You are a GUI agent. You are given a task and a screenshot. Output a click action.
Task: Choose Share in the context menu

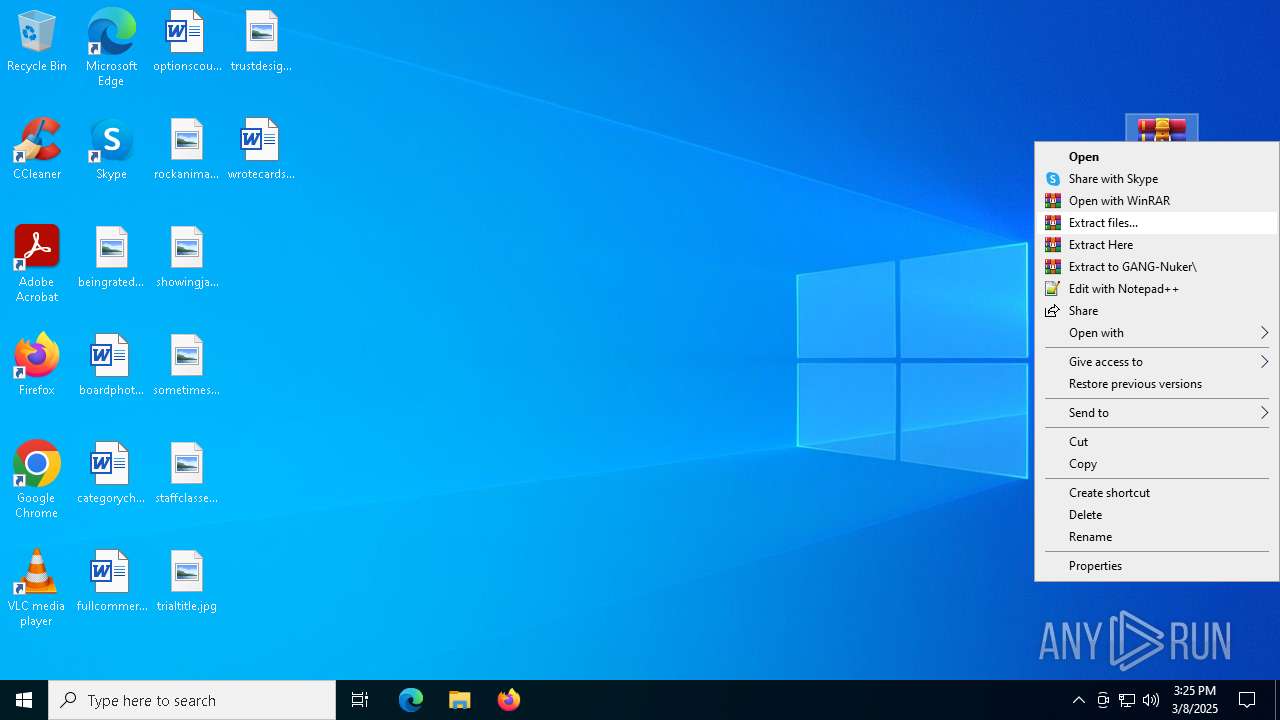coord(1157,311)
